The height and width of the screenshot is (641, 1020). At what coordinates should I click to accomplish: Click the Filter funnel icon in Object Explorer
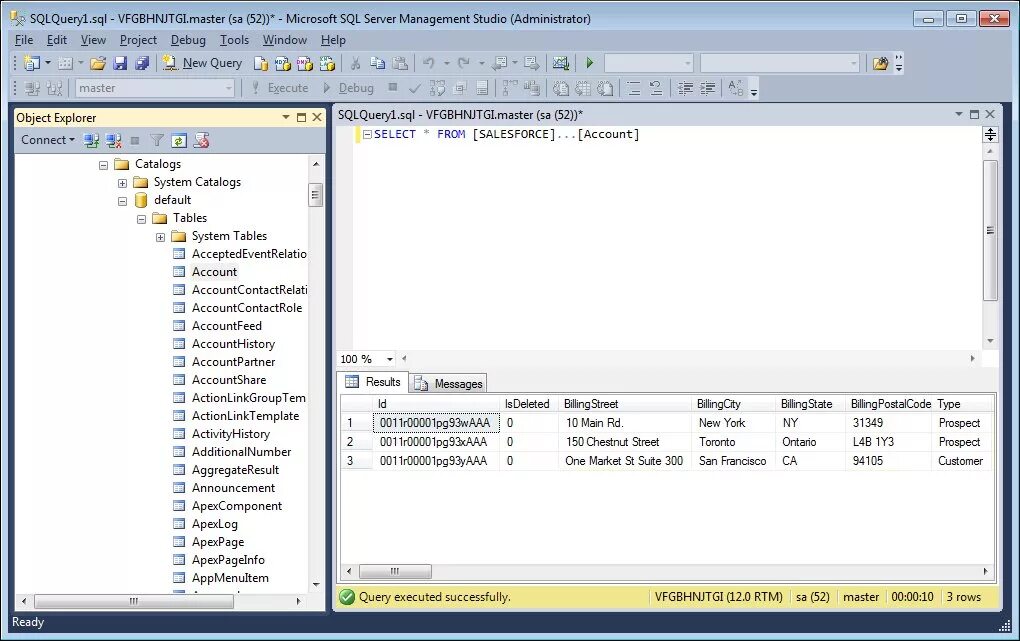157,141
